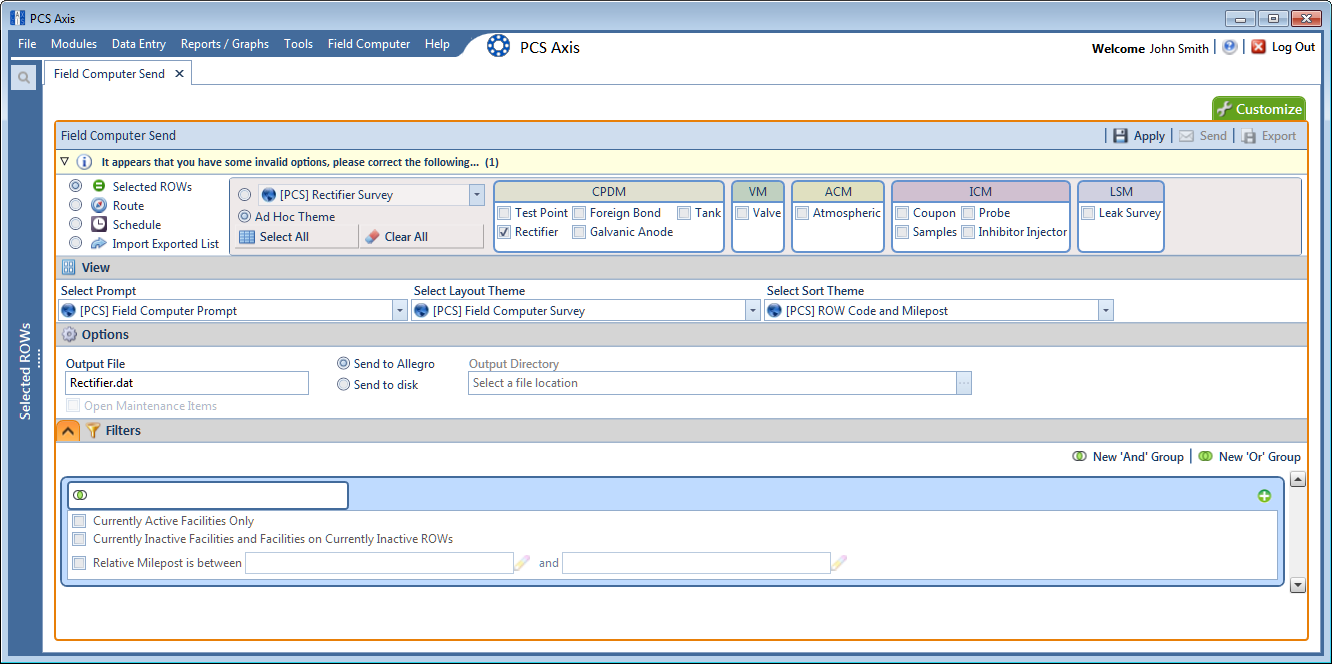Check the Valve checkbox

(x=743, y=213)
